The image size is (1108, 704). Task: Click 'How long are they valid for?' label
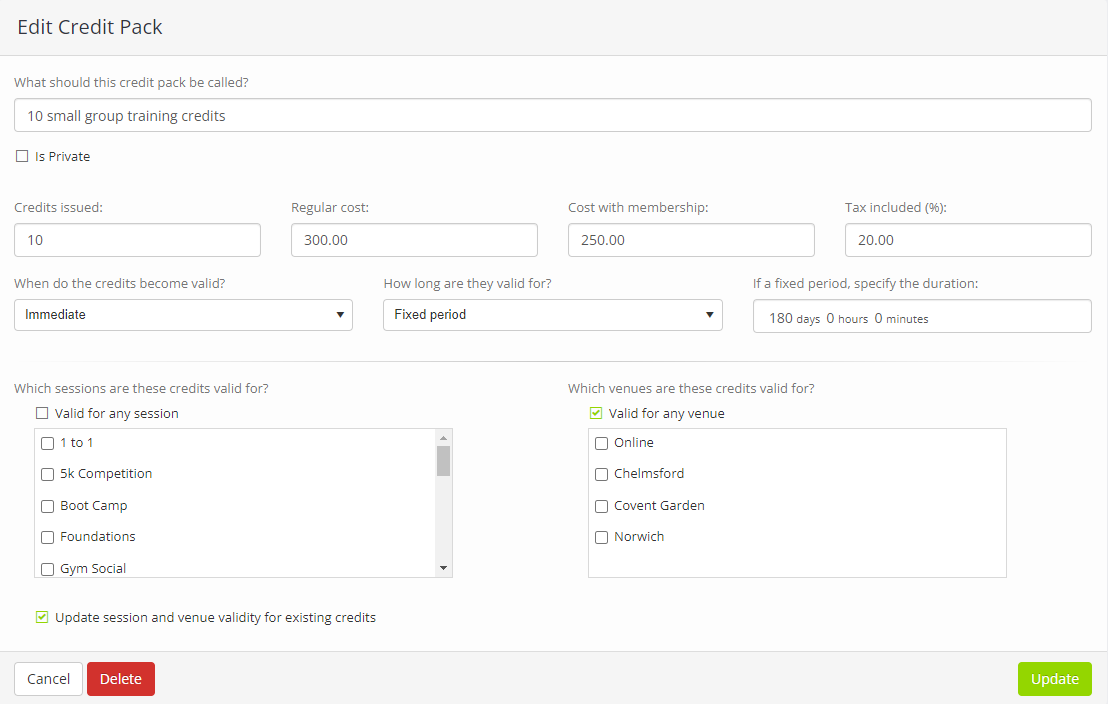tap(468, 283)
